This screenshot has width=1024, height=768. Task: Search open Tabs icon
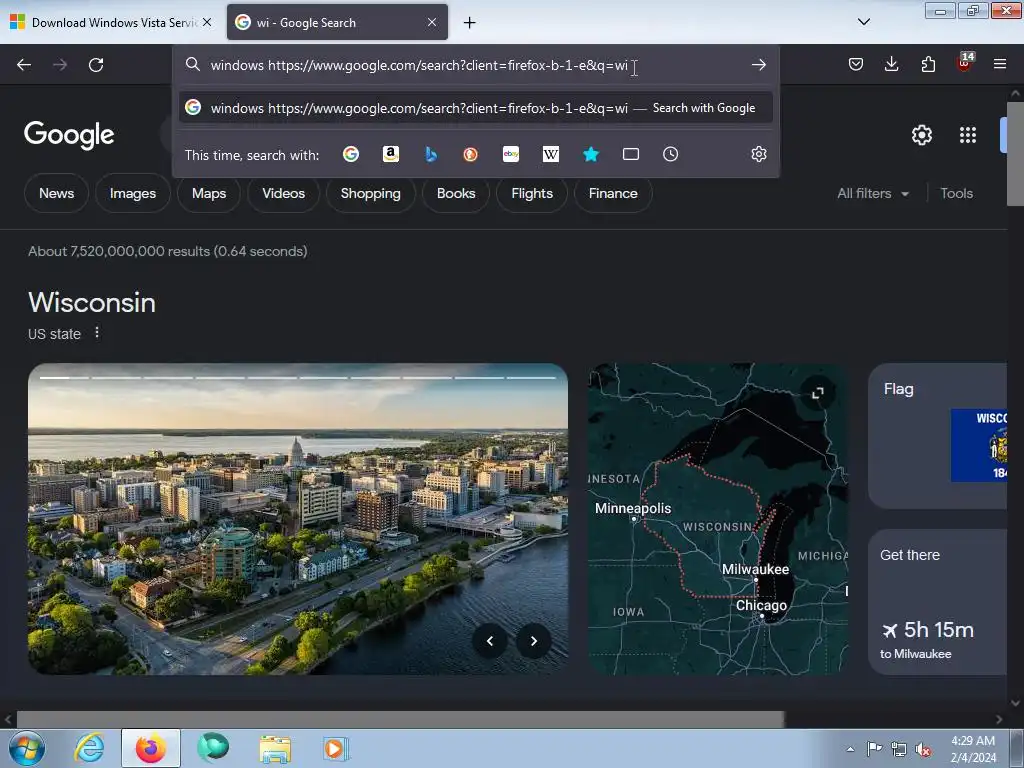pyautogui.click(x=631, y=154)
